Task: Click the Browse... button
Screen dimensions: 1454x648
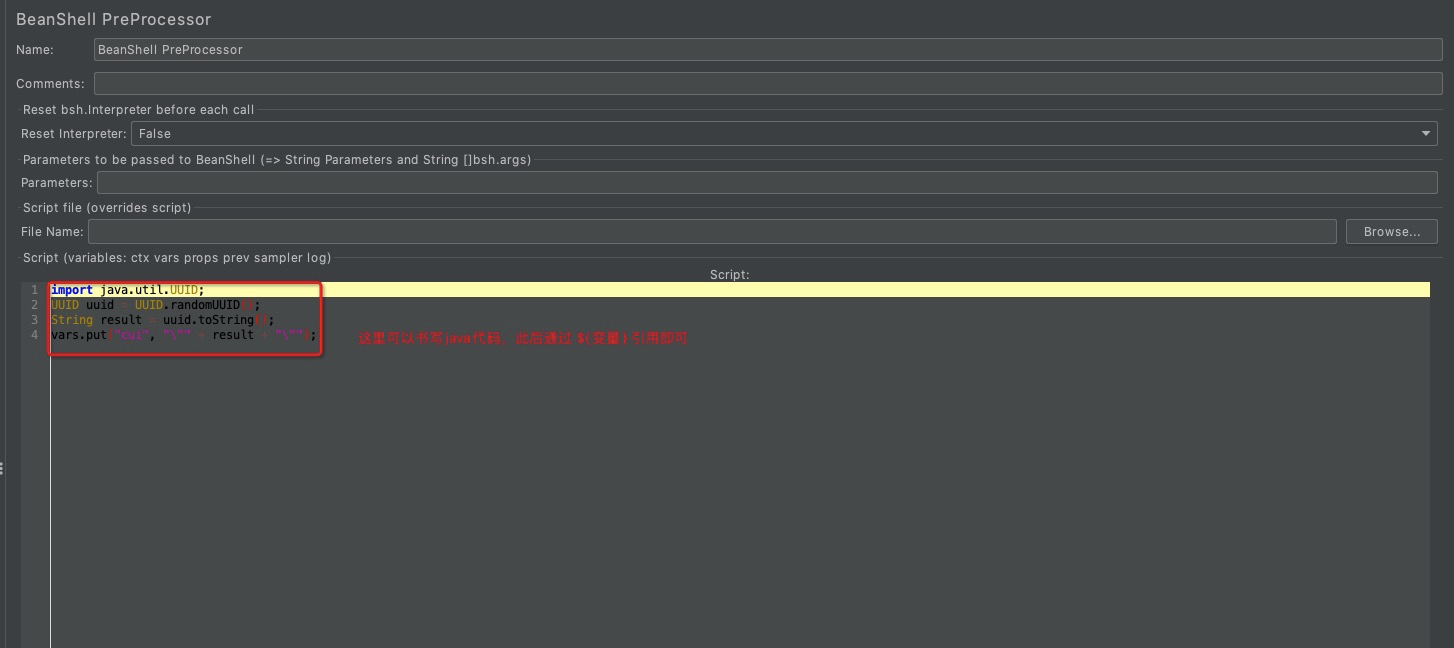Action: 1391,232
